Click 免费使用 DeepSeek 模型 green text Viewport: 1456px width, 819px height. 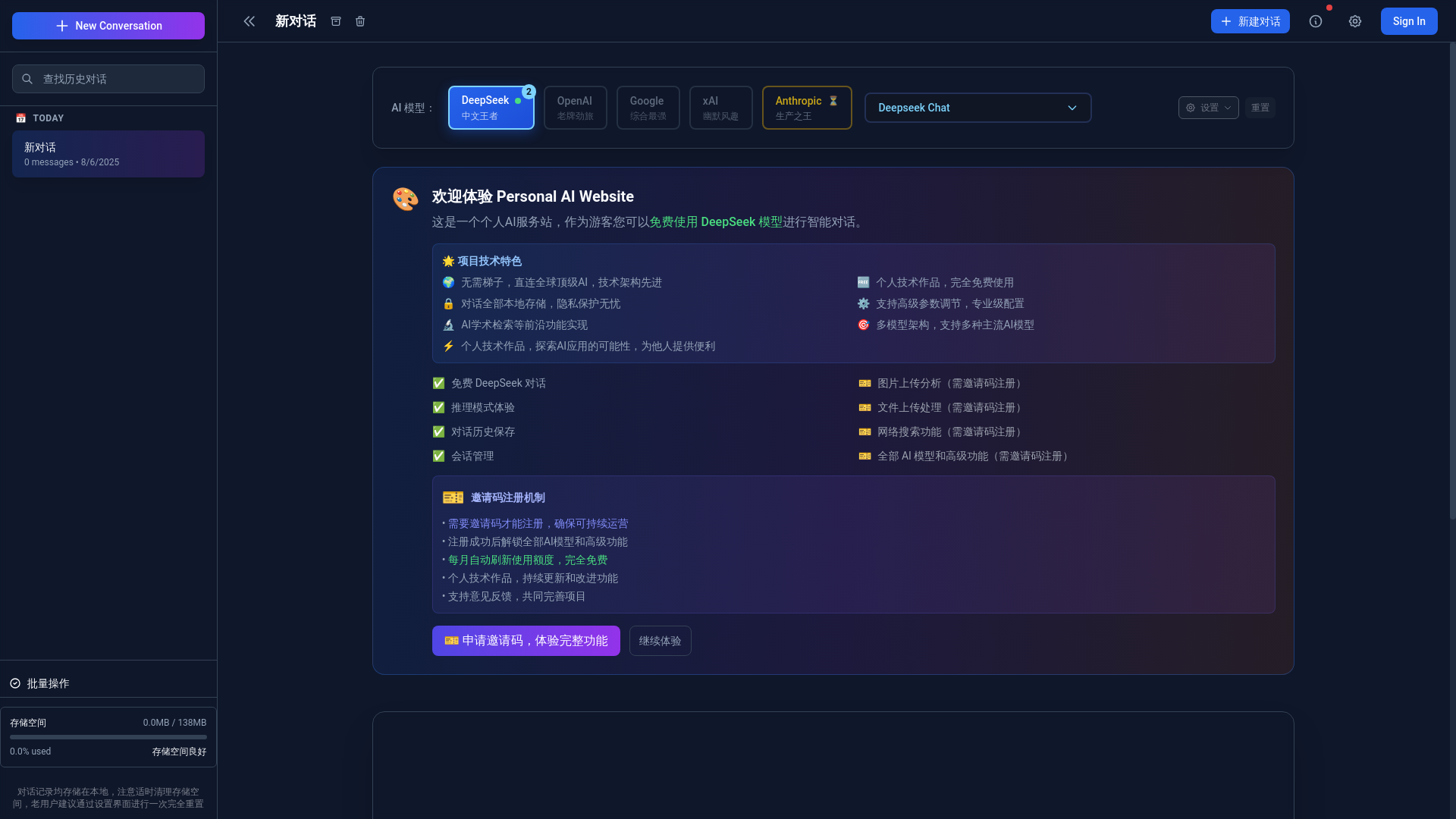coord(716,221)
